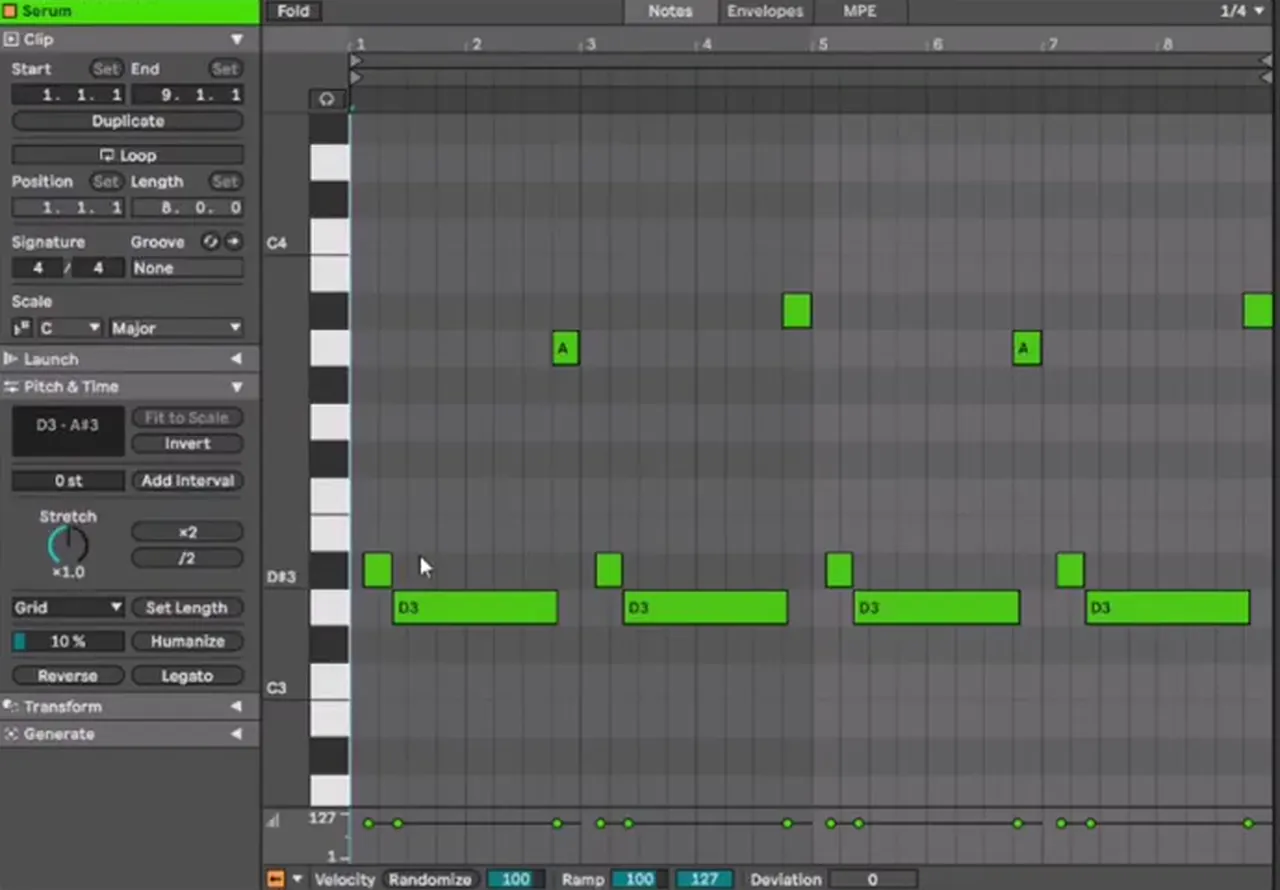Click the Humanize button
Image resolution: width=1280 pixels, height=890 pixels.
[187, 642]
